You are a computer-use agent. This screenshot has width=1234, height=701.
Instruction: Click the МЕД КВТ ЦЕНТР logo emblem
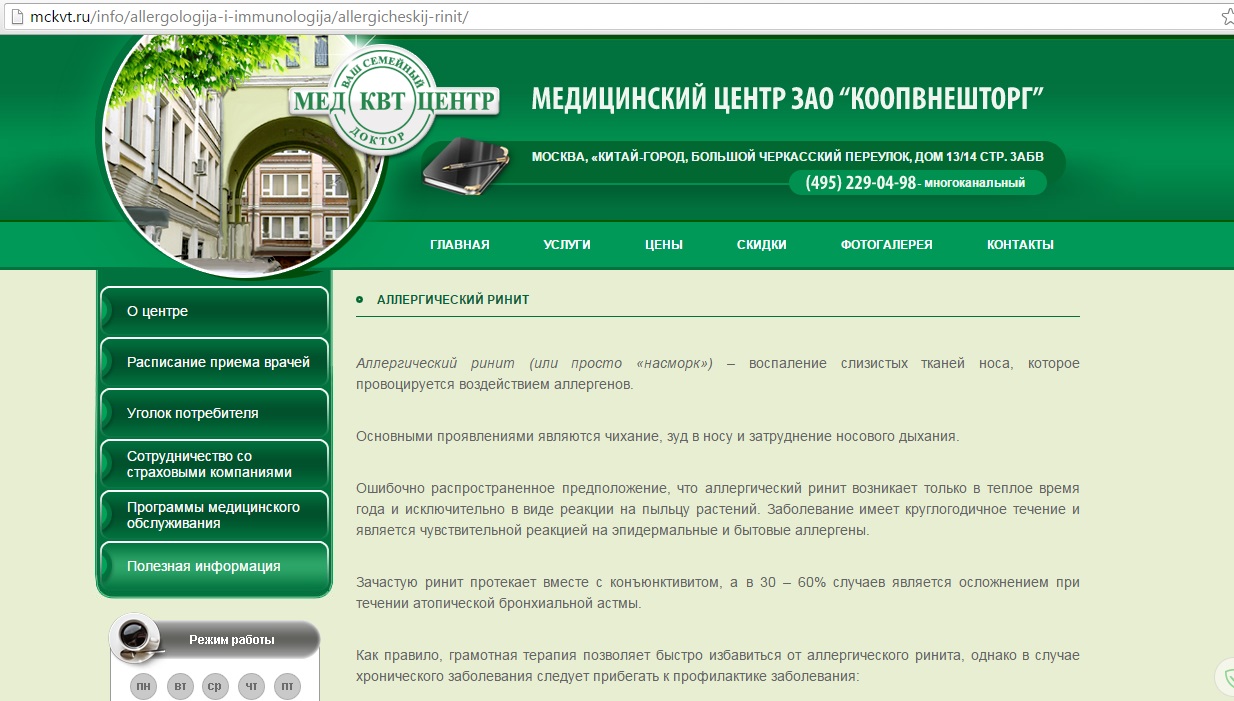[398, 98]
